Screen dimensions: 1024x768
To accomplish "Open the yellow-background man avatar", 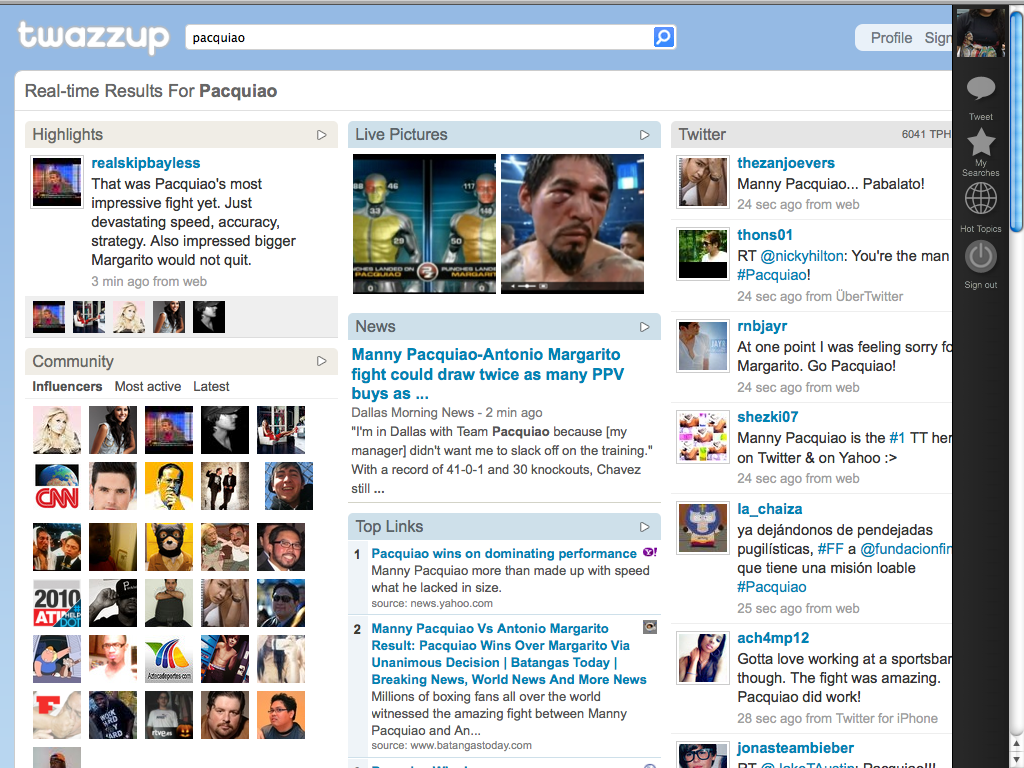I will (168, 486).
